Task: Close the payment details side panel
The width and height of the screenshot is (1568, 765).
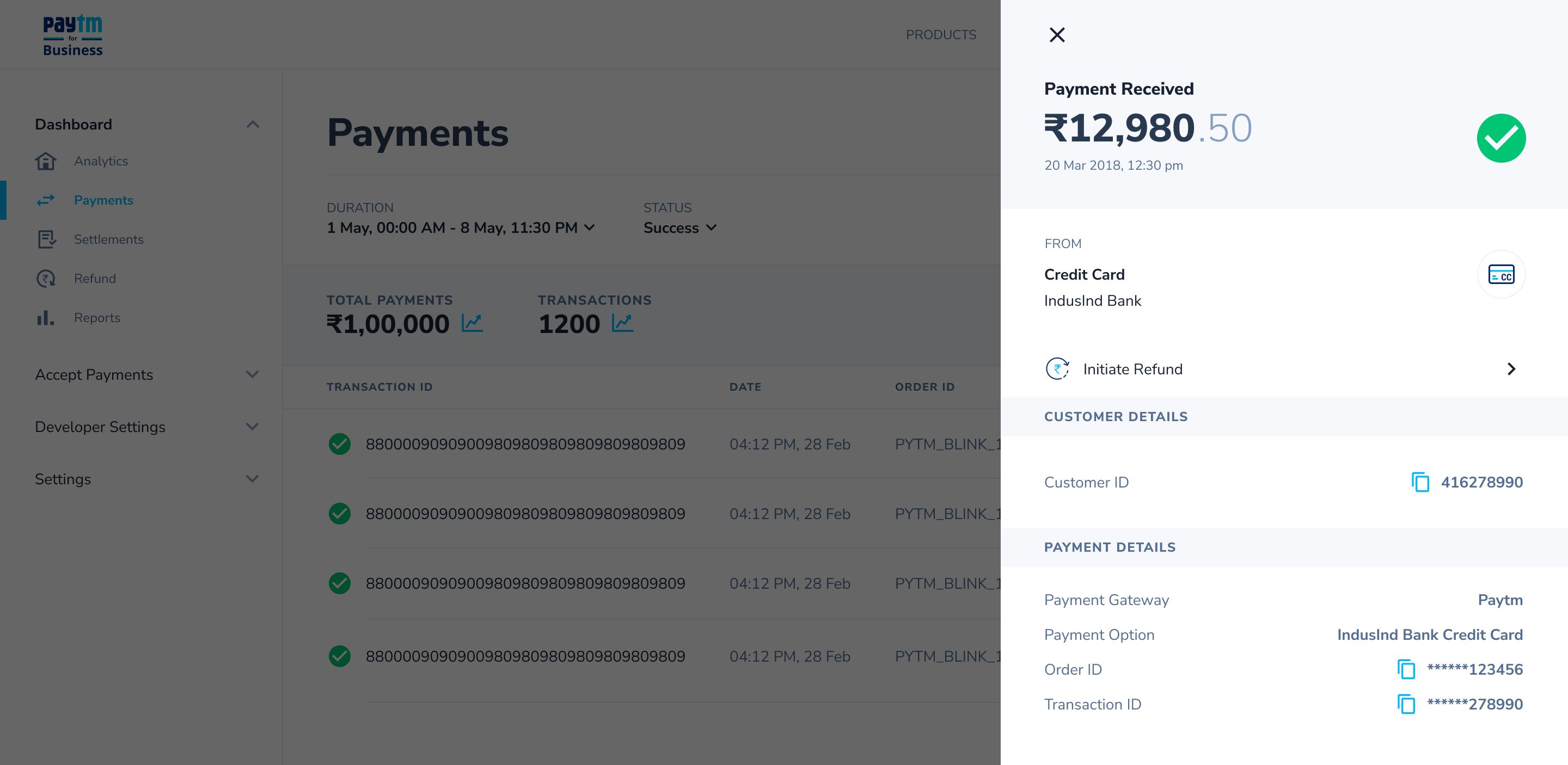Action: [1057, 35]
